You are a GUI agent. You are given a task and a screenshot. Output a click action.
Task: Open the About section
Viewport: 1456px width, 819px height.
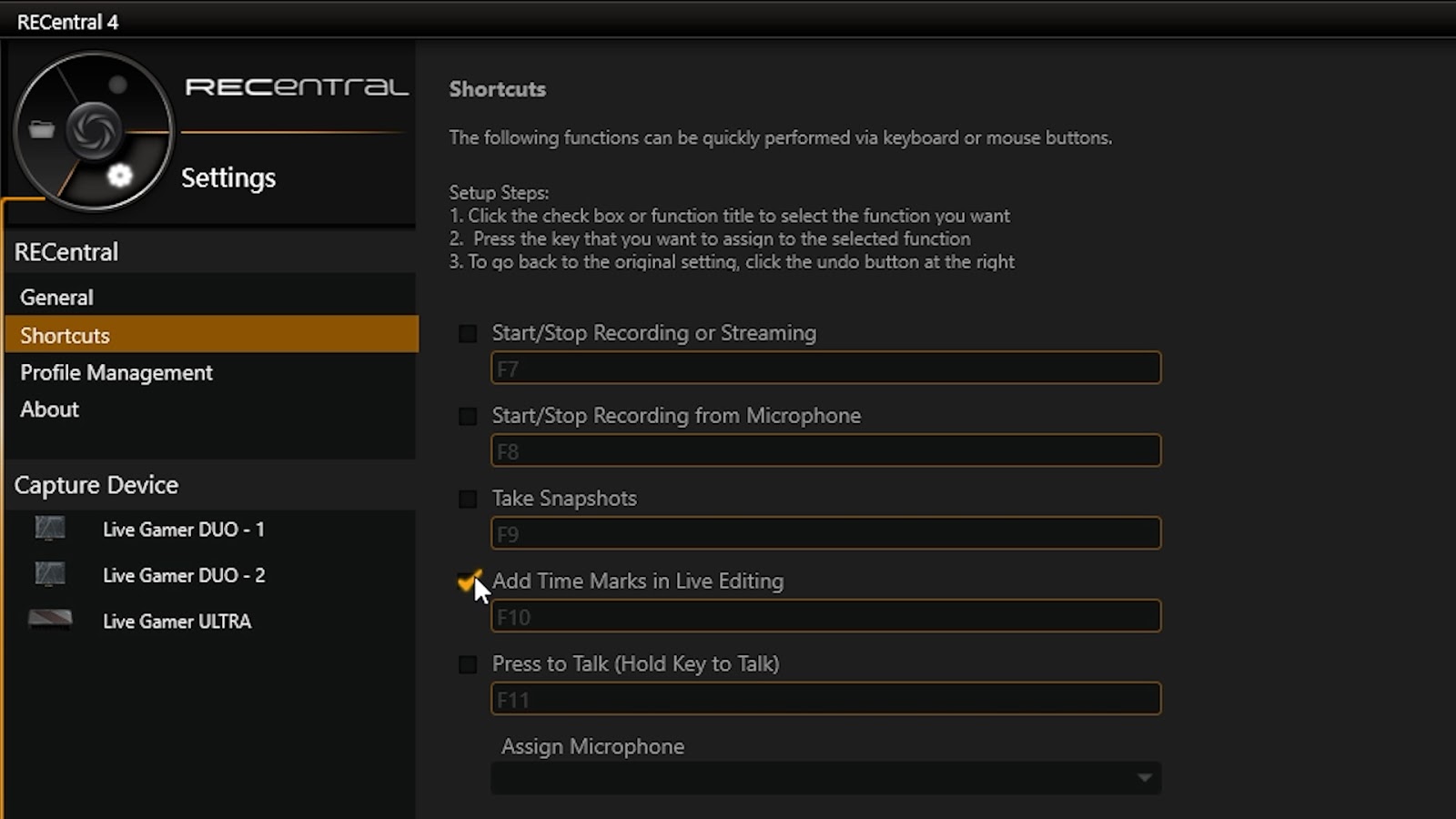(50, 409)
